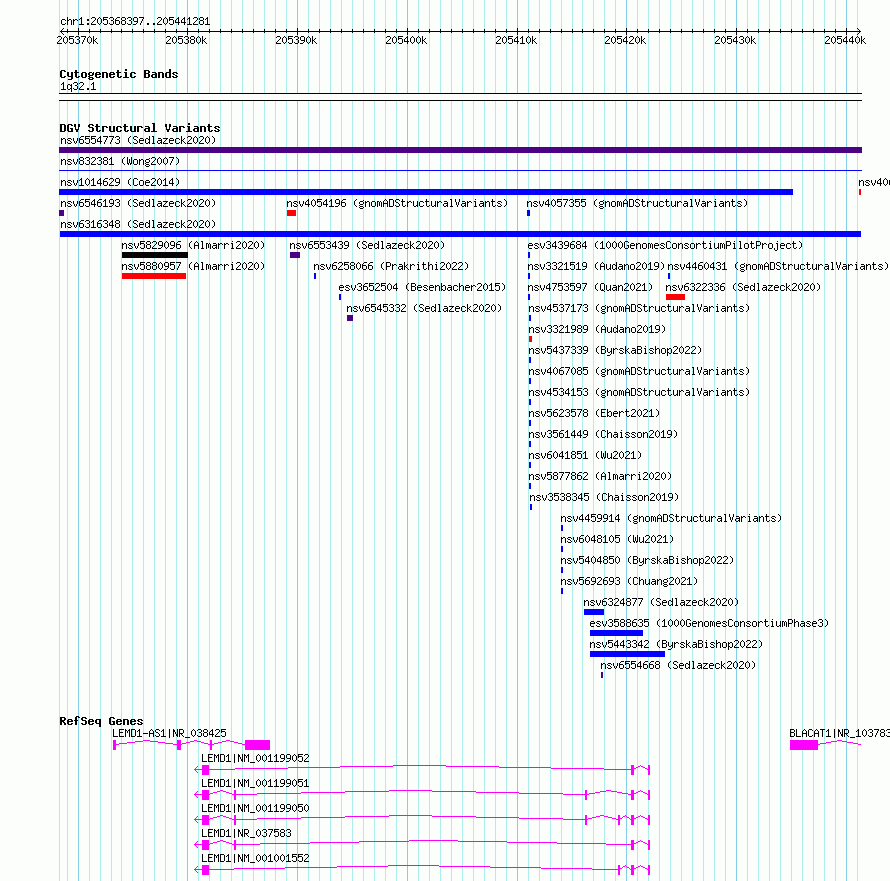Open the nsv1014629 (Coe2014) variant label
Viewport: 890px width, 881px height.
(120, 182)
